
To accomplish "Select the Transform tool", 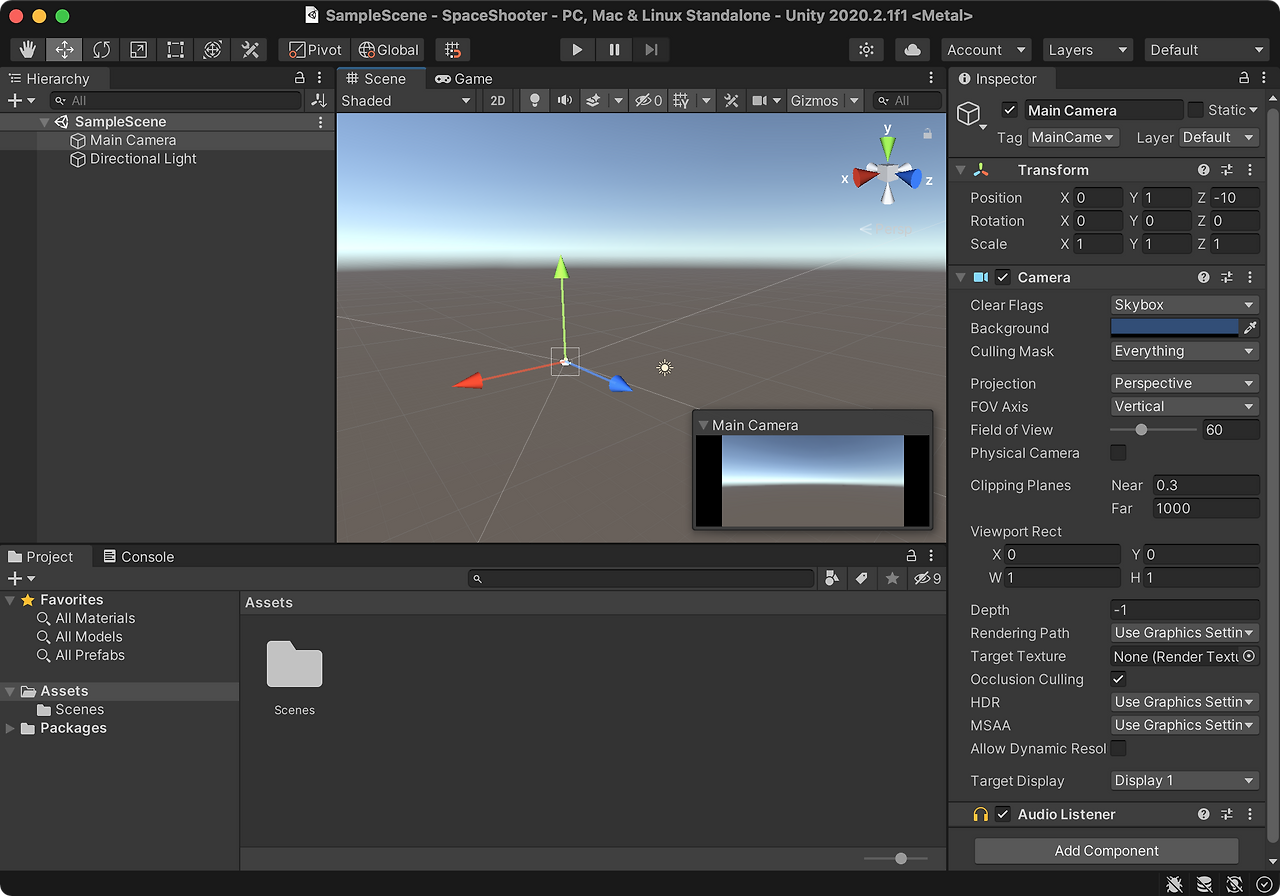I will 213,50.
